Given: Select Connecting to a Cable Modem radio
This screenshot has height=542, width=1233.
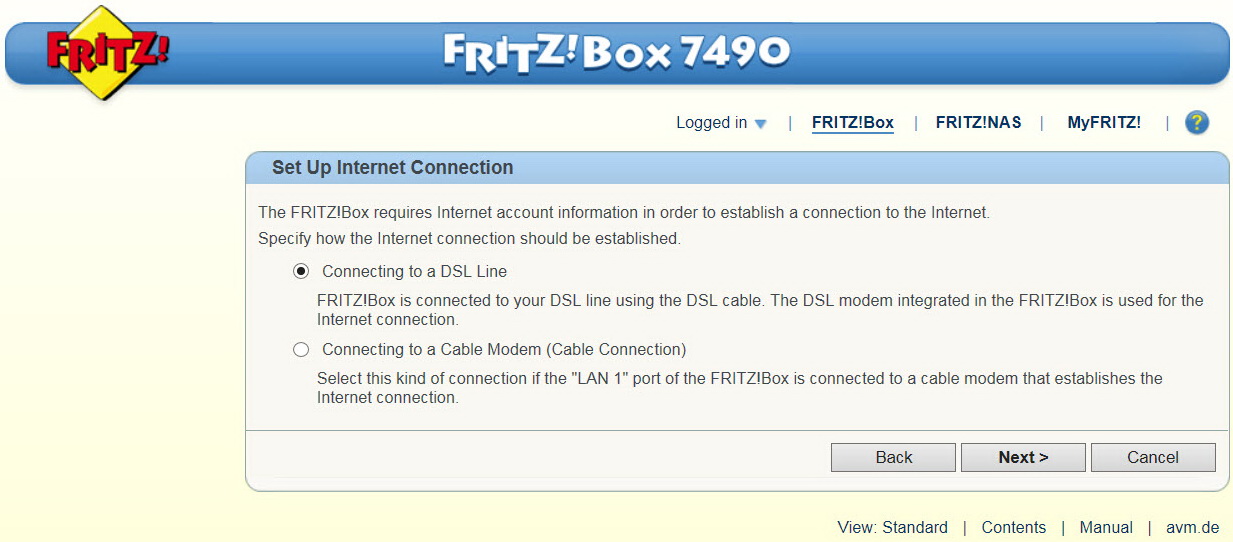Looking at the screenshot, I should click(x=301, y=350).
